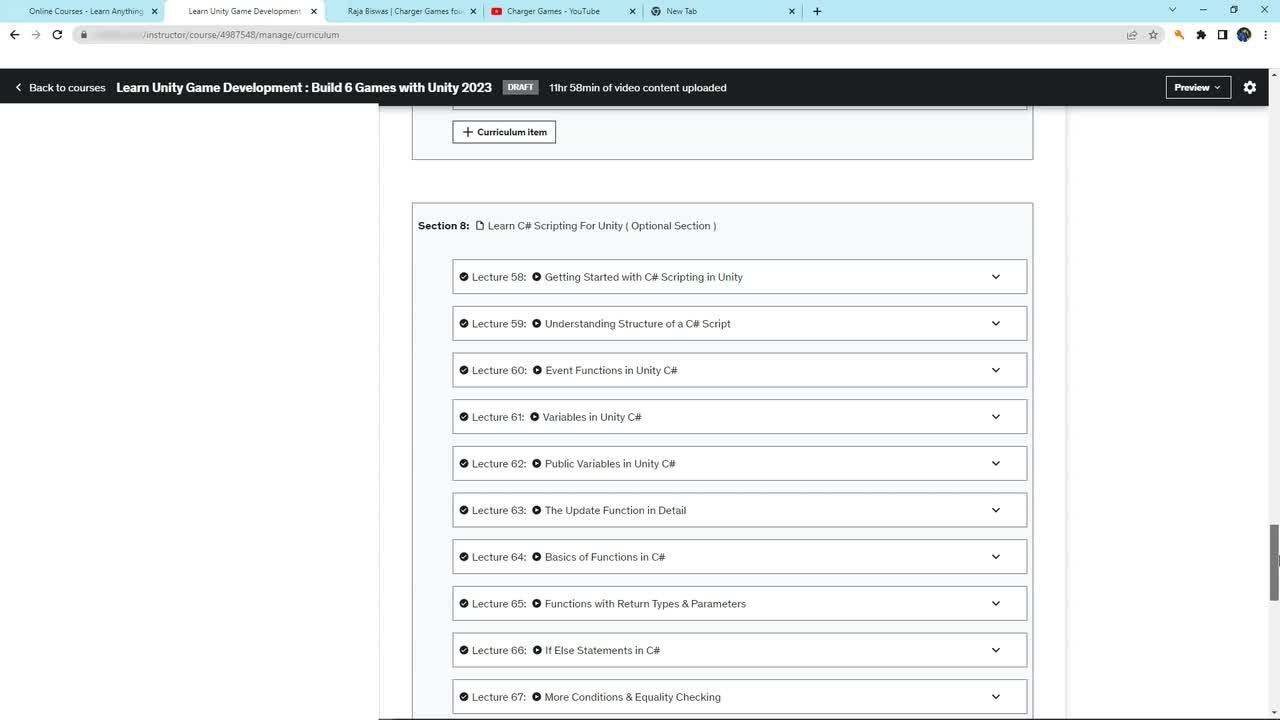This screenshot has width=1280, height=720.
Task: Expand Lecture 59 Understanding Structure of a C# Script
Action: point(995,323)
